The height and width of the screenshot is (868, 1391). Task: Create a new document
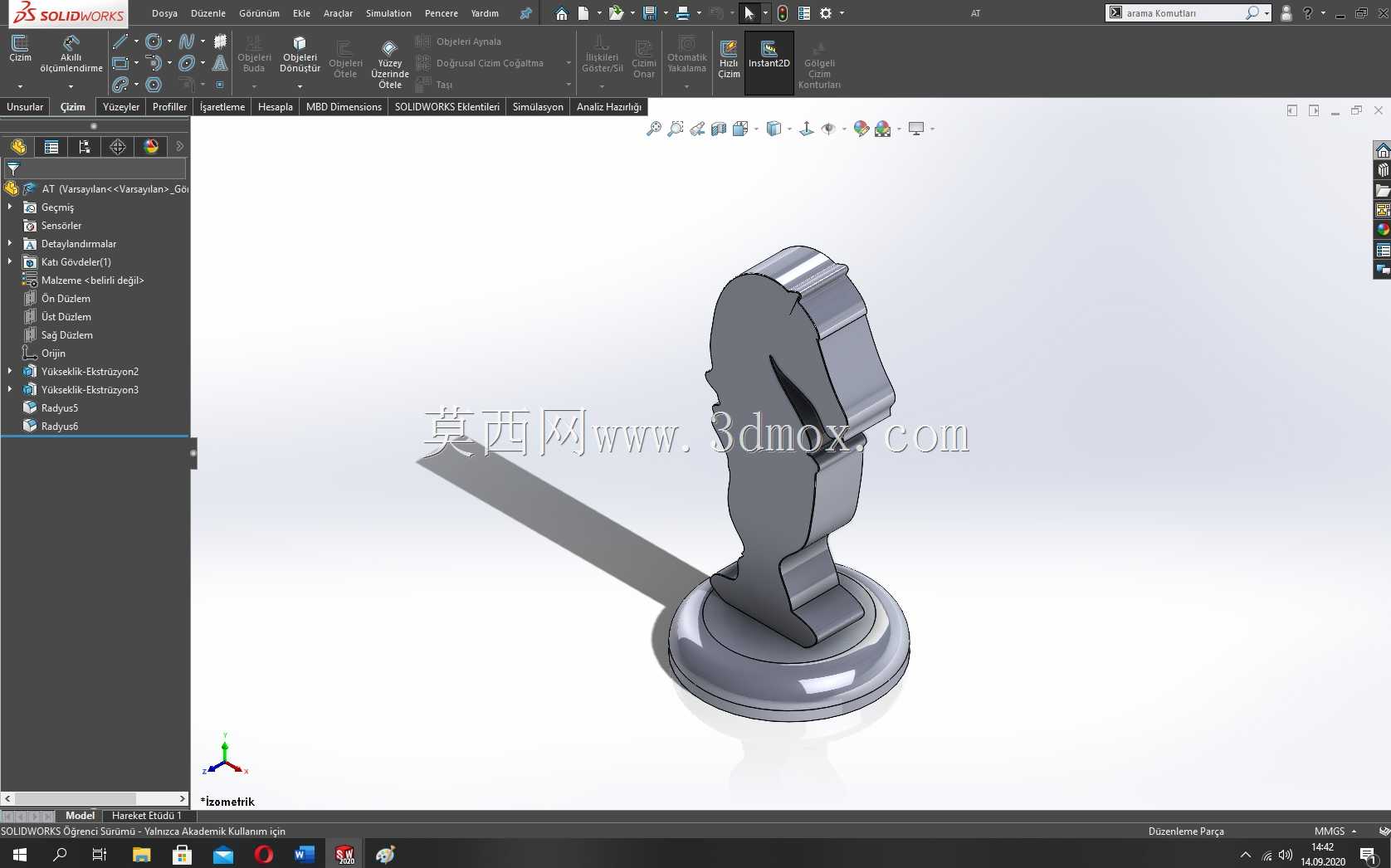pos(584,13)
